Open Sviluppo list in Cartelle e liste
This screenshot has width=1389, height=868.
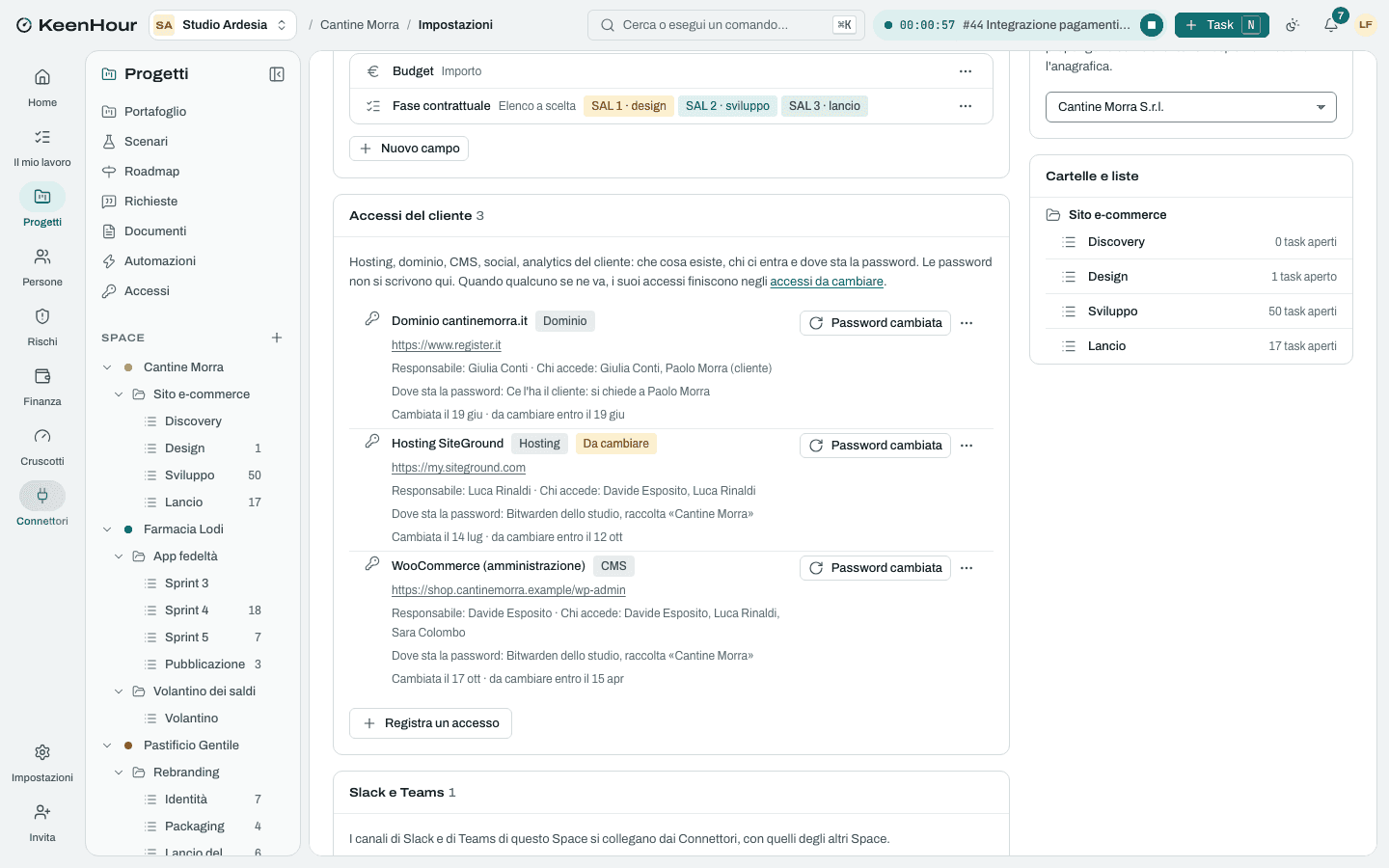(x=1191, y=312)
